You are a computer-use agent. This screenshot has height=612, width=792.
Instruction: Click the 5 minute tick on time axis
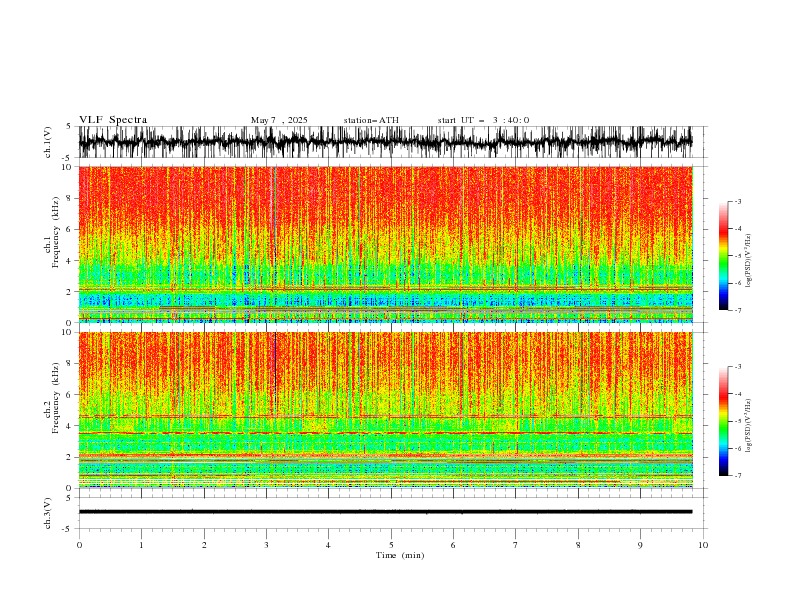(391, 545)
